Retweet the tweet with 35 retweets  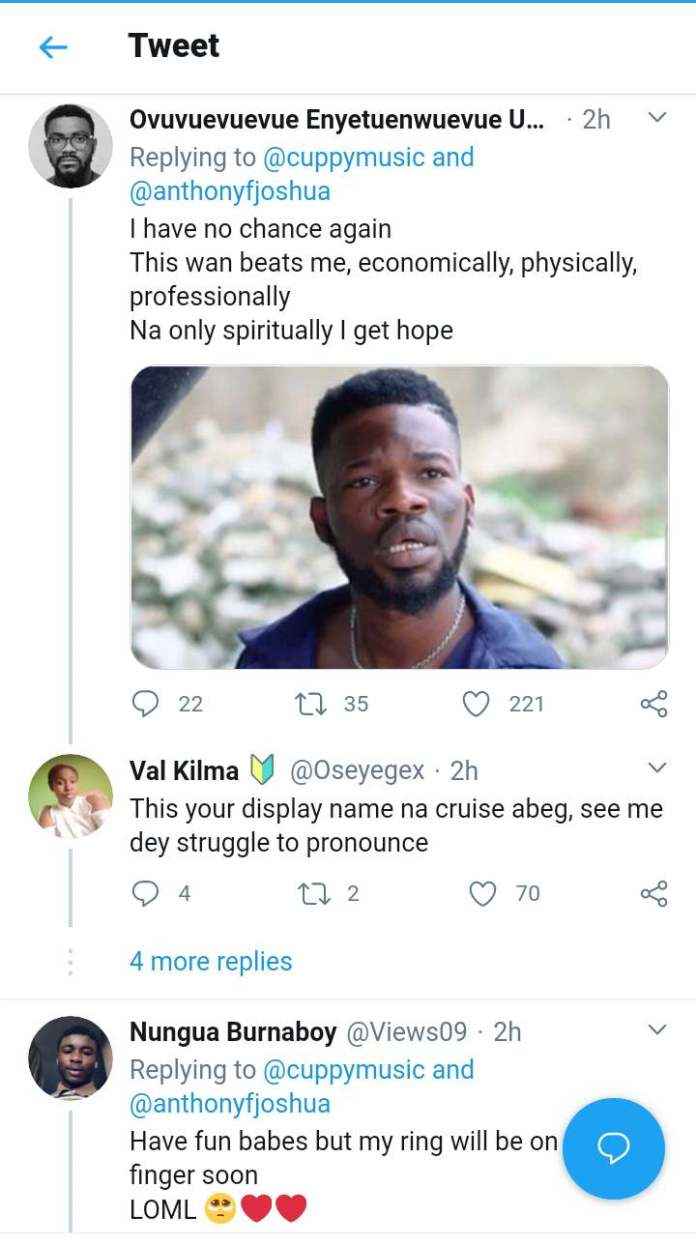[x=307, y=704]
